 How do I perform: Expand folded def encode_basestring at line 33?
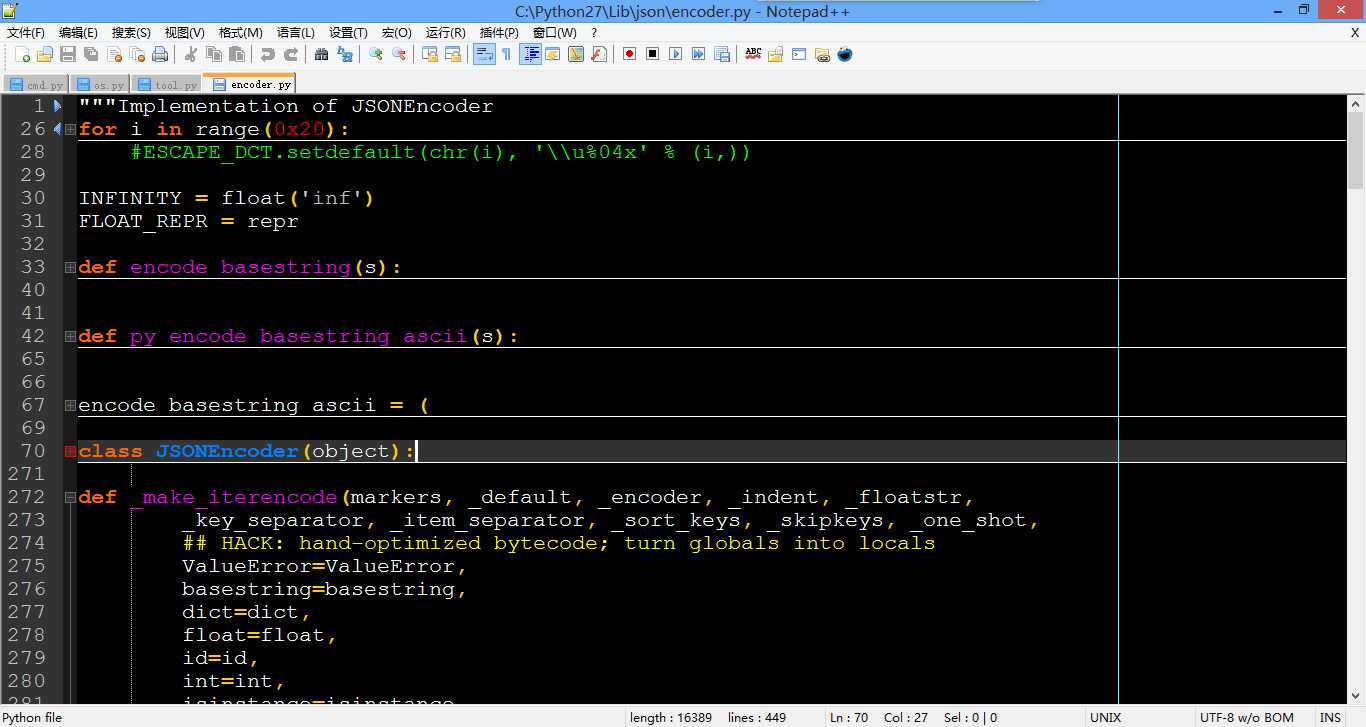point(70,267)
